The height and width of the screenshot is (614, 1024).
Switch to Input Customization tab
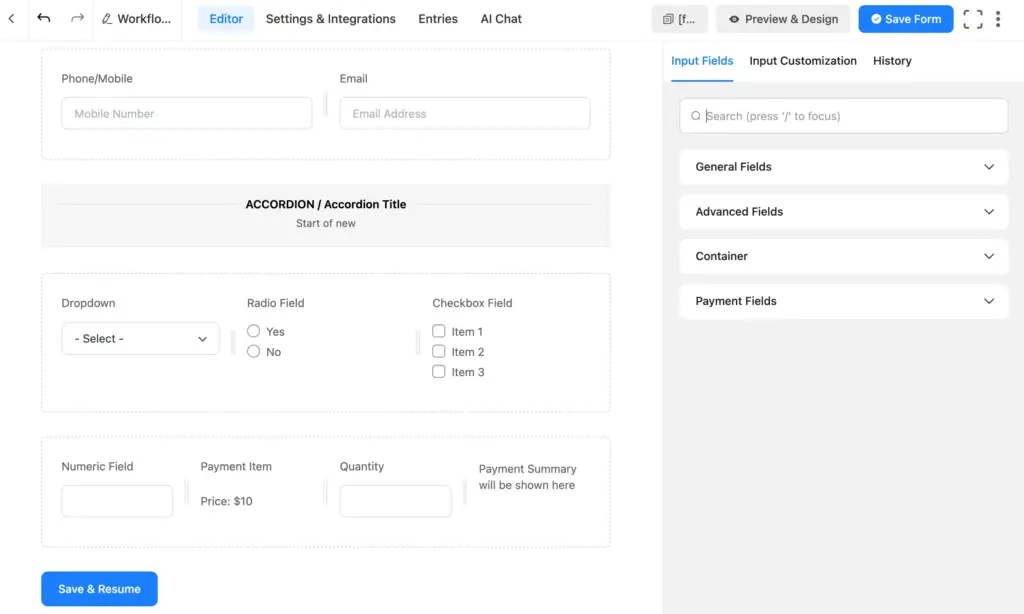803,61
